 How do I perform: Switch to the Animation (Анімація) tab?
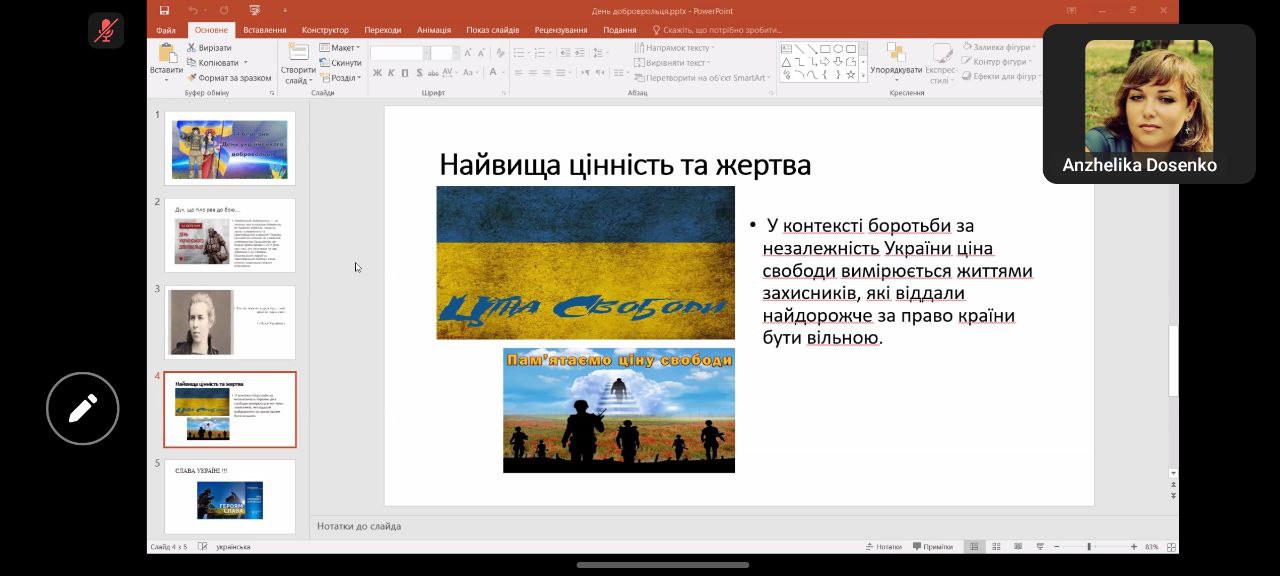point(433,30)
